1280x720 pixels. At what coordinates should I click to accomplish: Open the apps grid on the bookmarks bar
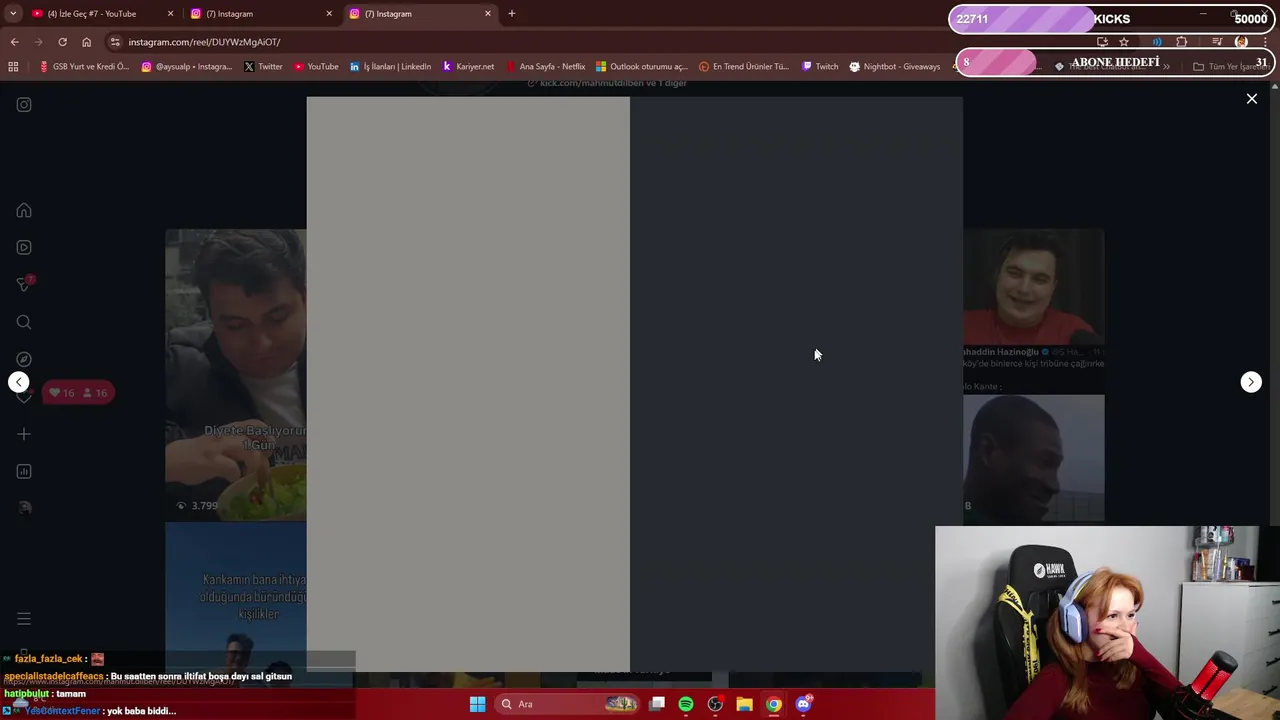[13, 67]
